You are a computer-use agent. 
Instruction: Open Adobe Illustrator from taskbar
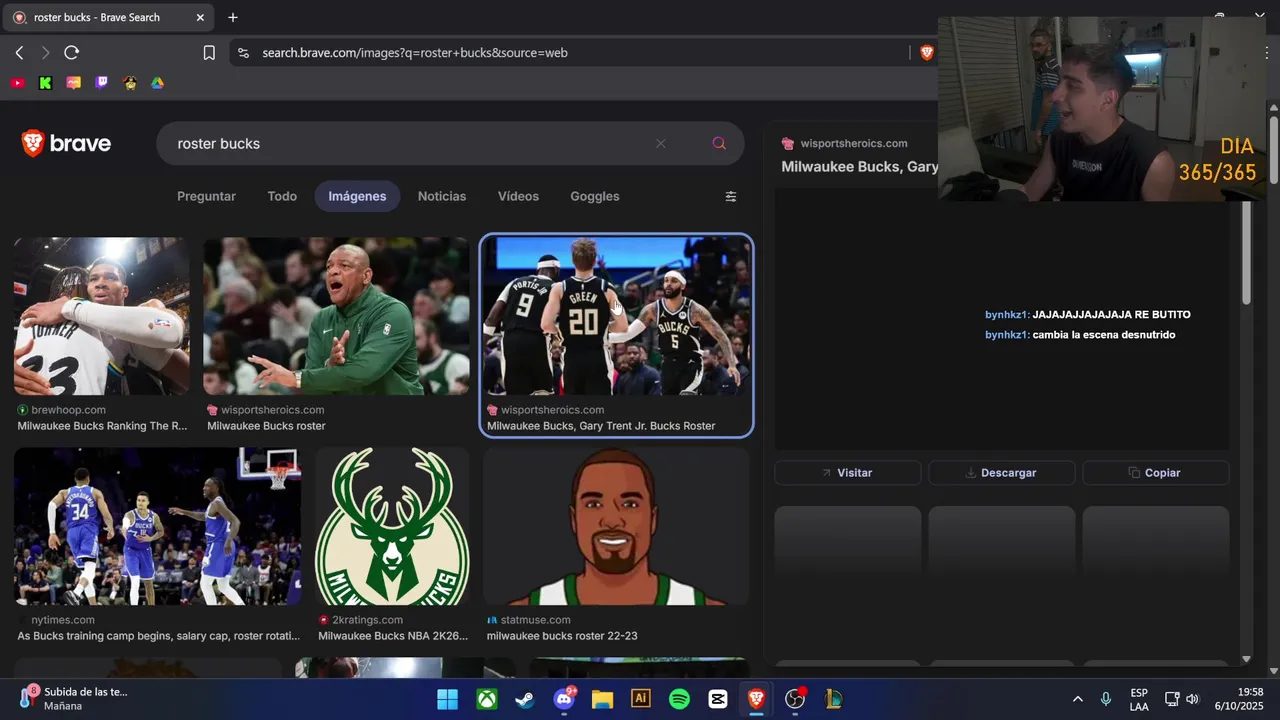click(641, 699)
